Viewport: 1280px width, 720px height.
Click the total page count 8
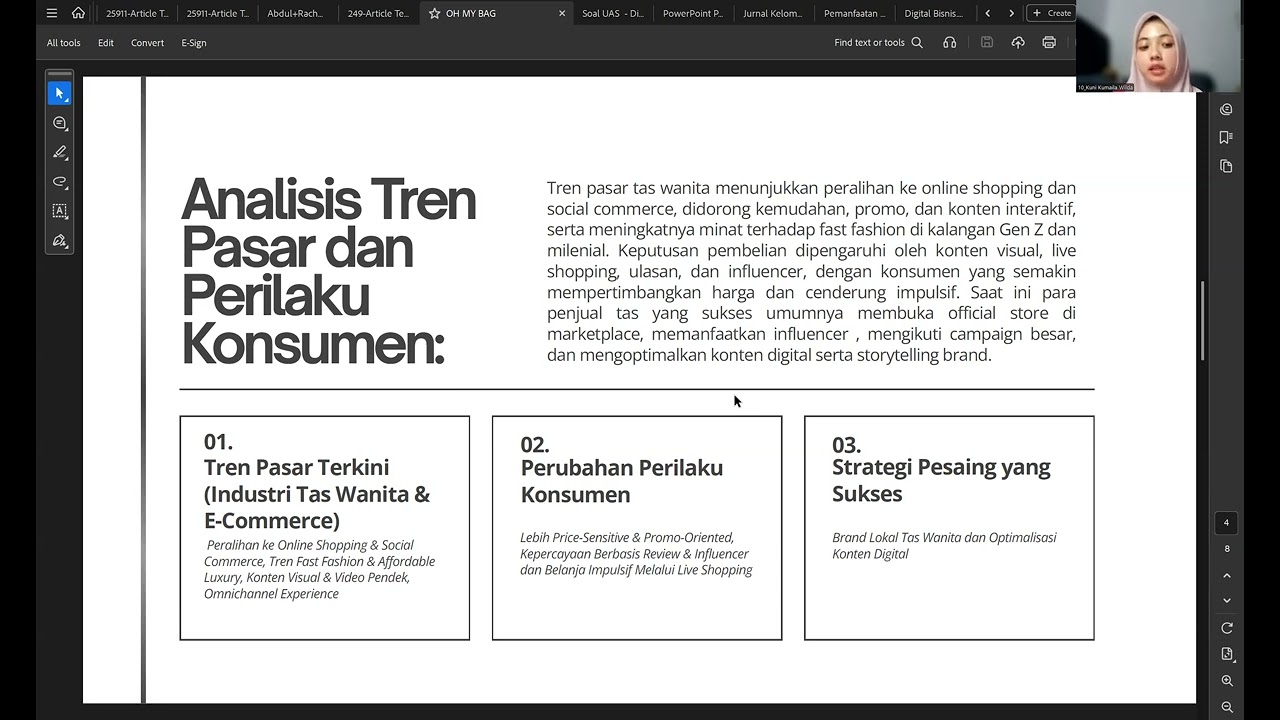pos(1227,549)
